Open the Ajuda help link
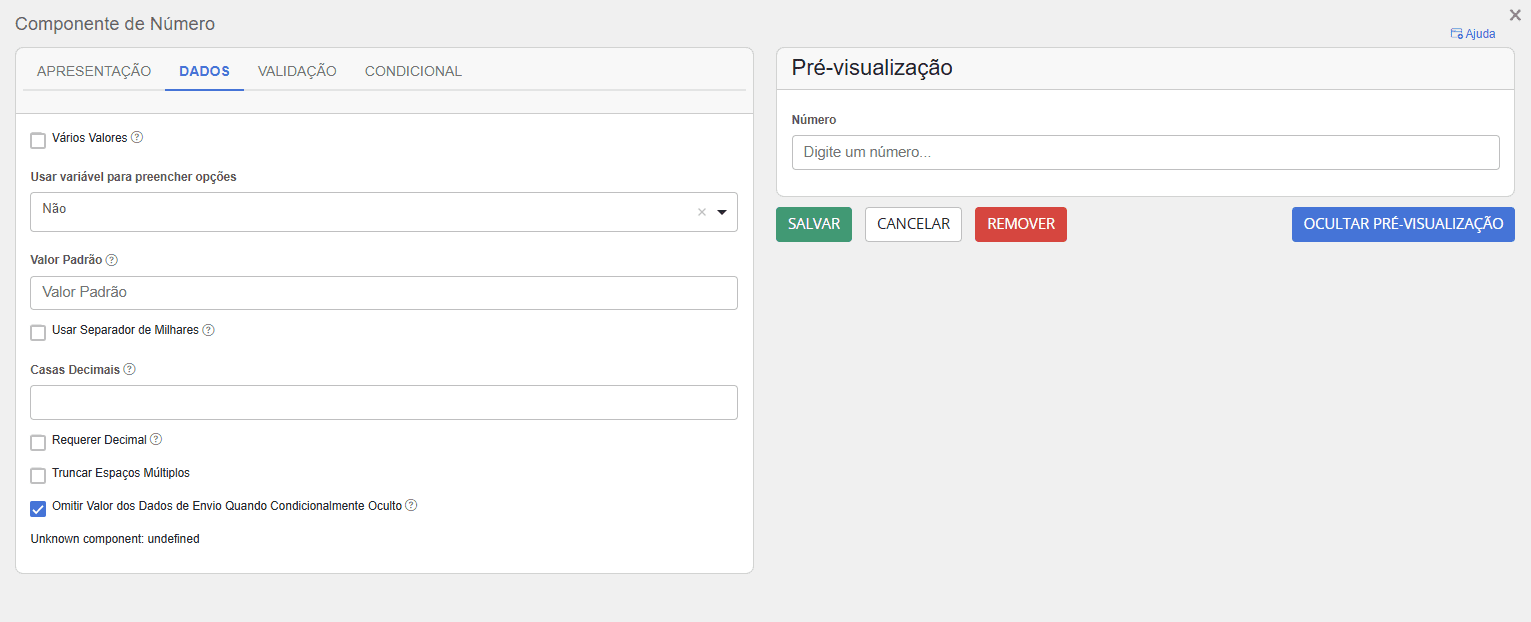This screenshot has width=1531, height=622. click(x=1473, y=34)
